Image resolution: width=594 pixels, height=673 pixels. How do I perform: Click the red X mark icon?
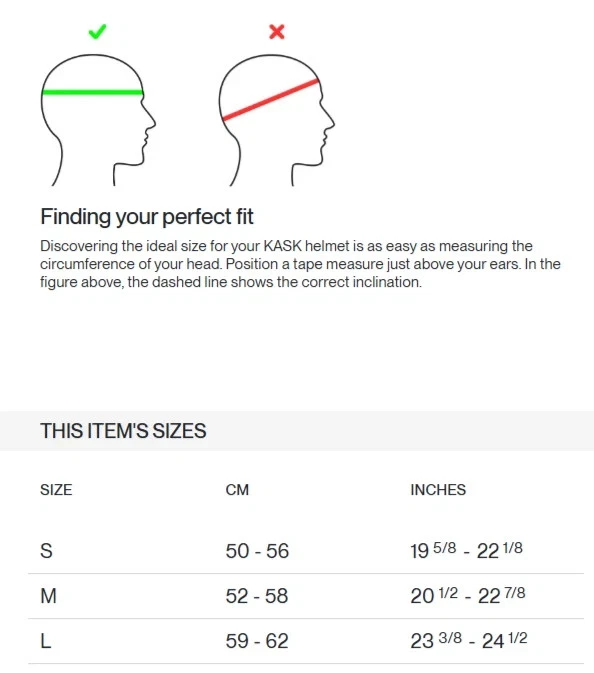[277, 32]
